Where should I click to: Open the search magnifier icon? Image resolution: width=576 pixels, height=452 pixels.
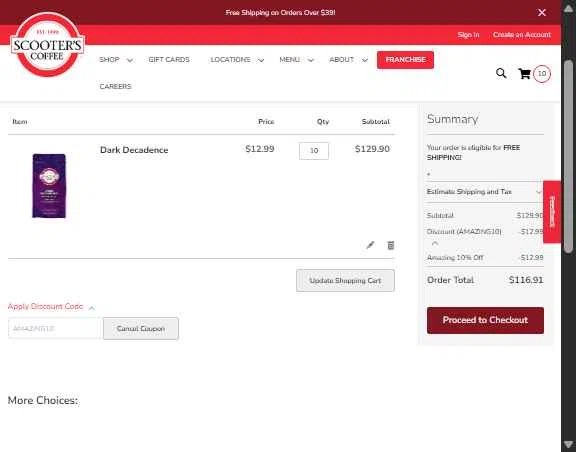click(501, 73)
